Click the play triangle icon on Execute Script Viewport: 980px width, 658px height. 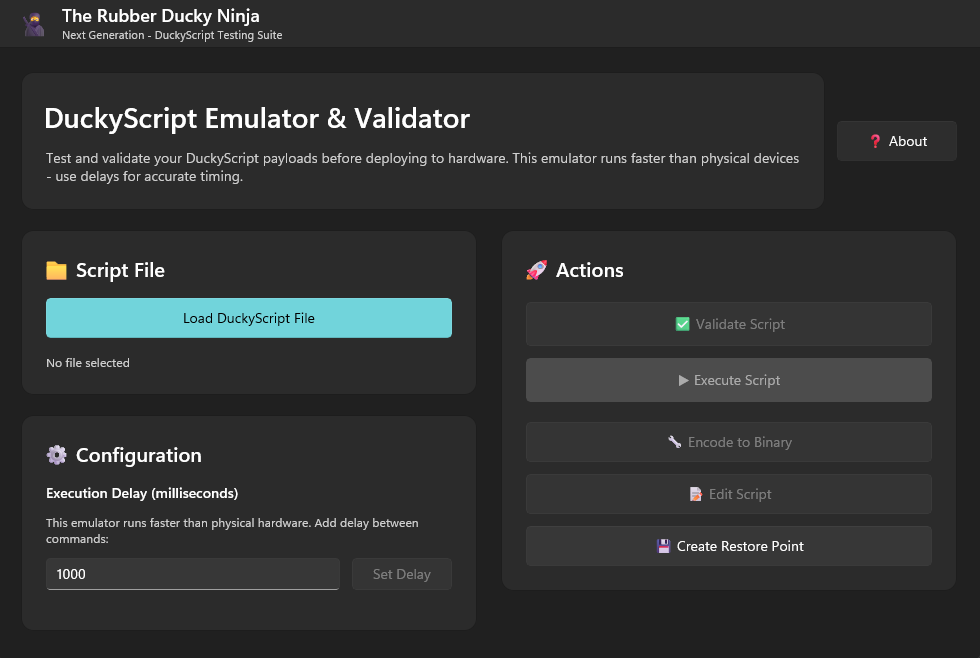[x=684, y=380]
